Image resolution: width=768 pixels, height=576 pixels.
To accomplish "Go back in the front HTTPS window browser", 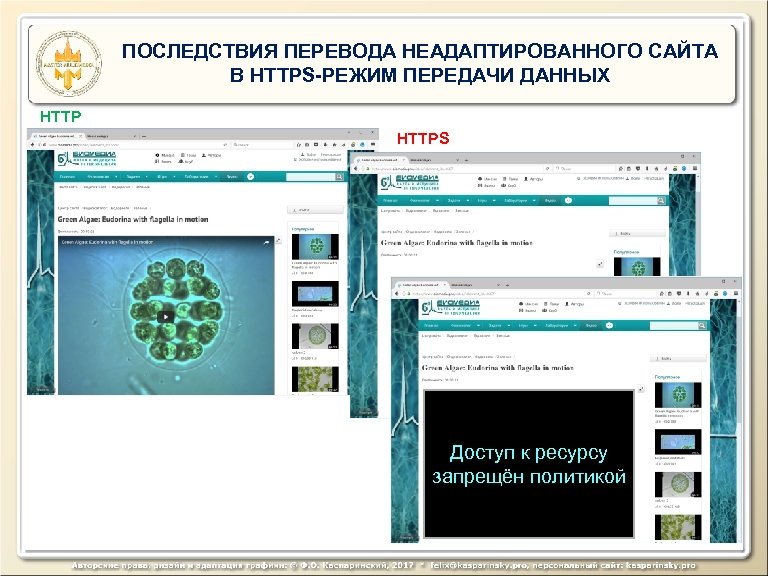I will point(397,293).
